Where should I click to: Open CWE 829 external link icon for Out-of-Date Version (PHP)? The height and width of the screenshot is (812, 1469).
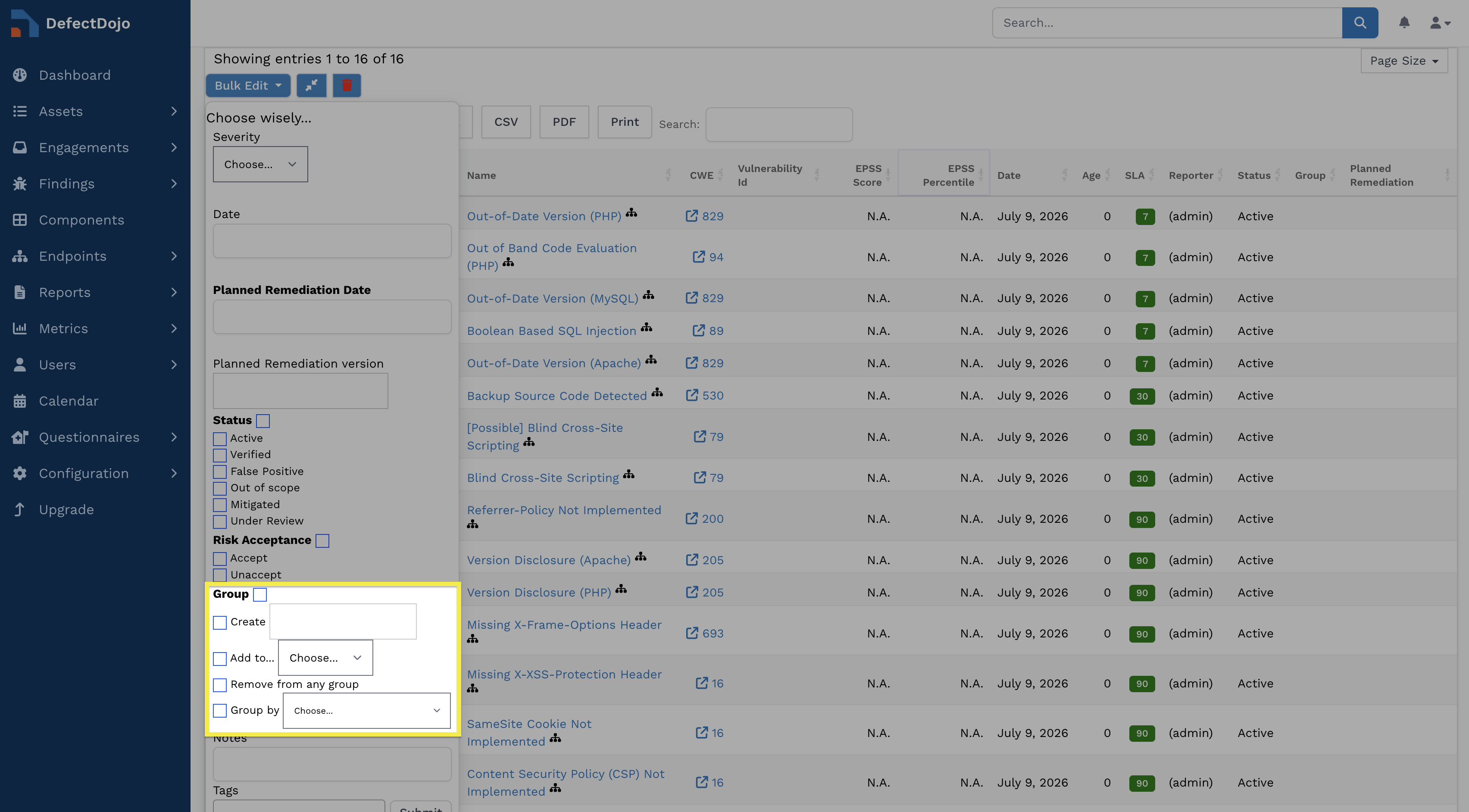pyautogui.click(x=691, y=216)
